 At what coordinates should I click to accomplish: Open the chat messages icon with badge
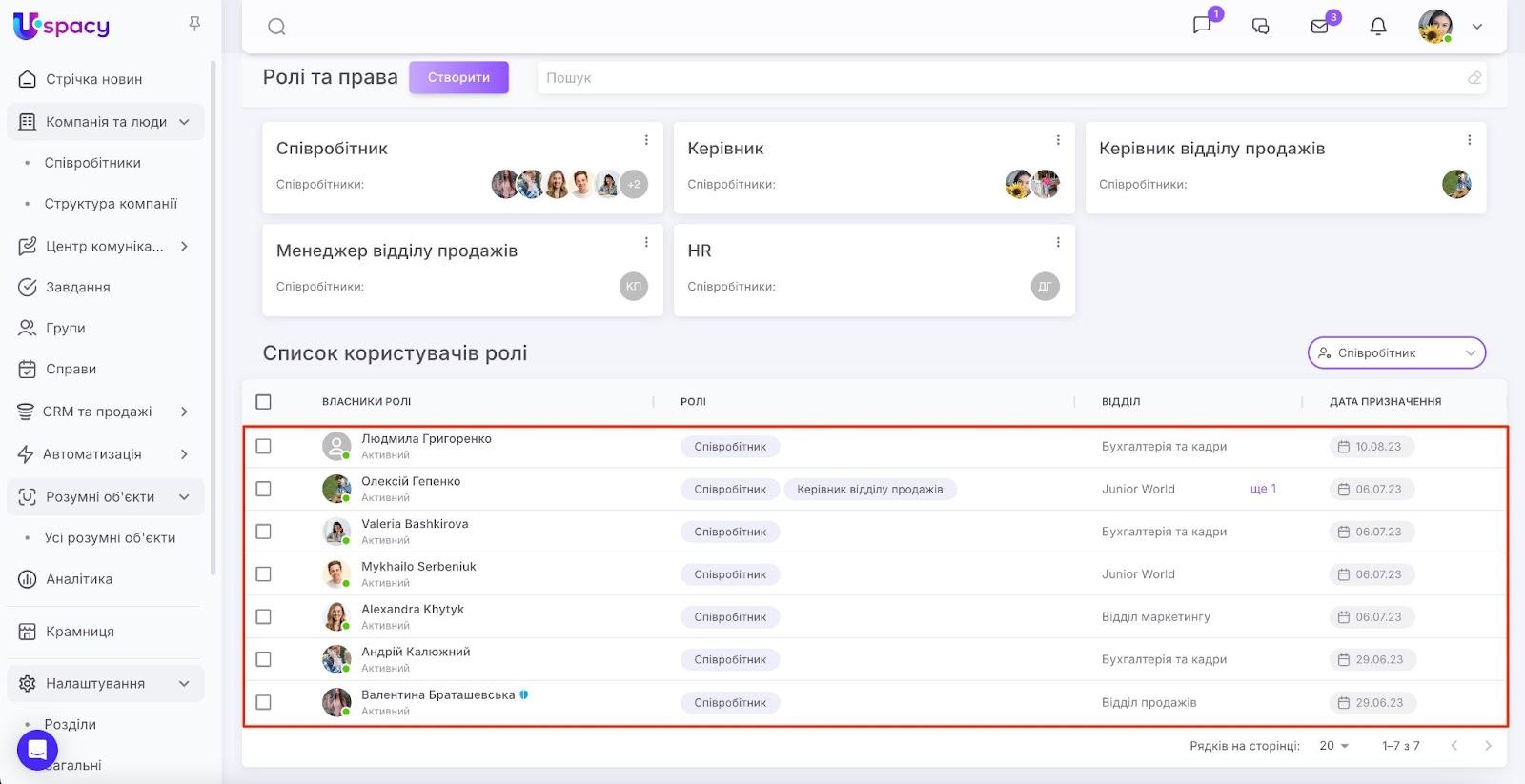click(1203, 25)
